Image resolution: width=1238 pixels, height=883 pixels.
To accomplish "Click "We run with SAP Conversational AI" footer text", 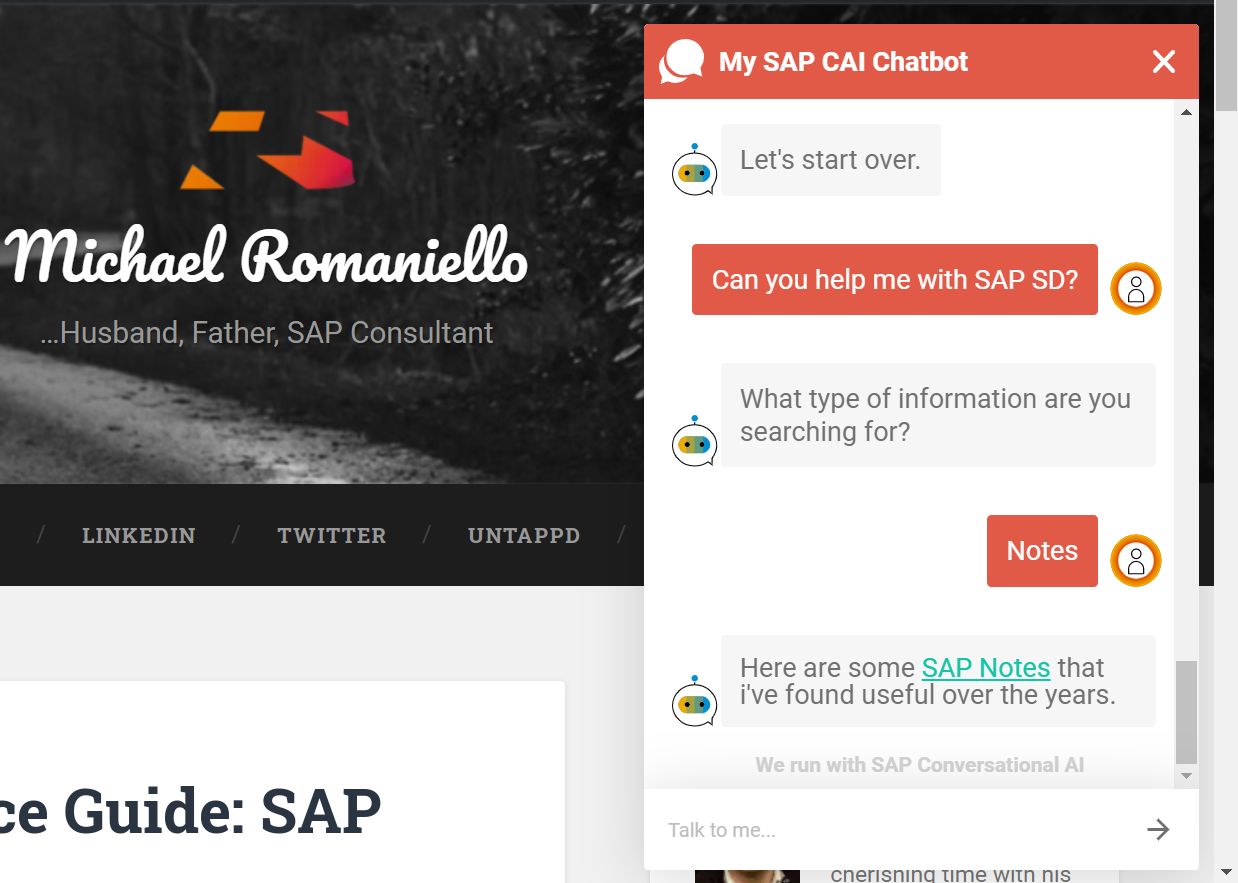I will click(x=920, y=765).
